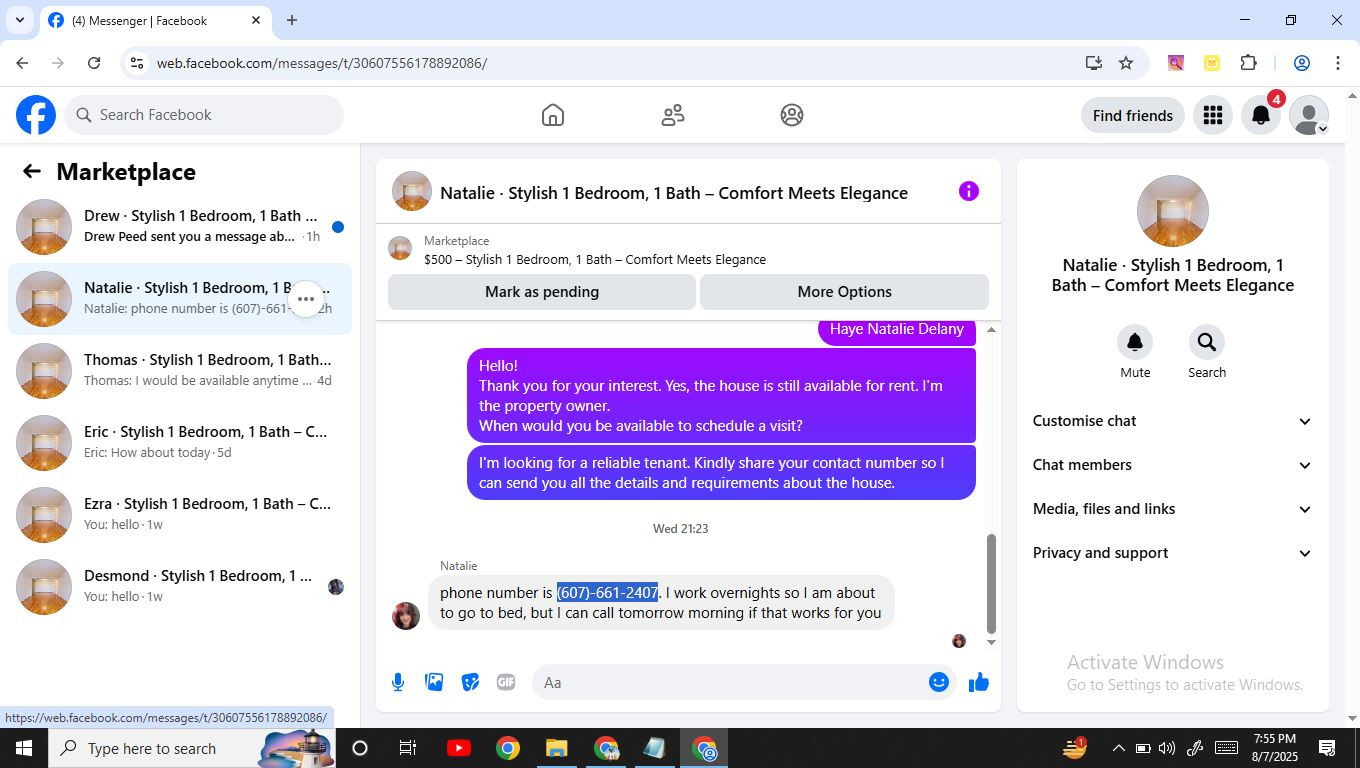The image size is (1360, 768).
Task: Mute this Natalie conversation
Action: click(1135, 343)
